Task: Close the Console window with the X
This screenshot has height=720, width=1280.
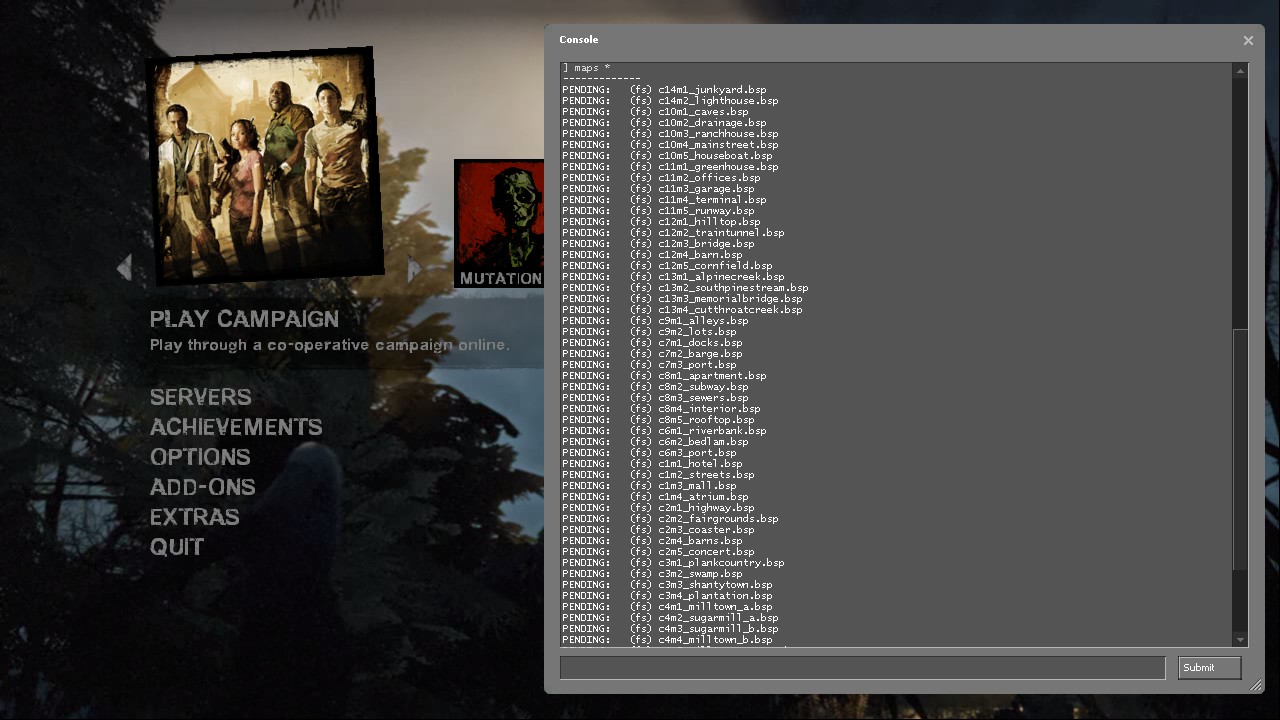Action: tap(1248, 40)
